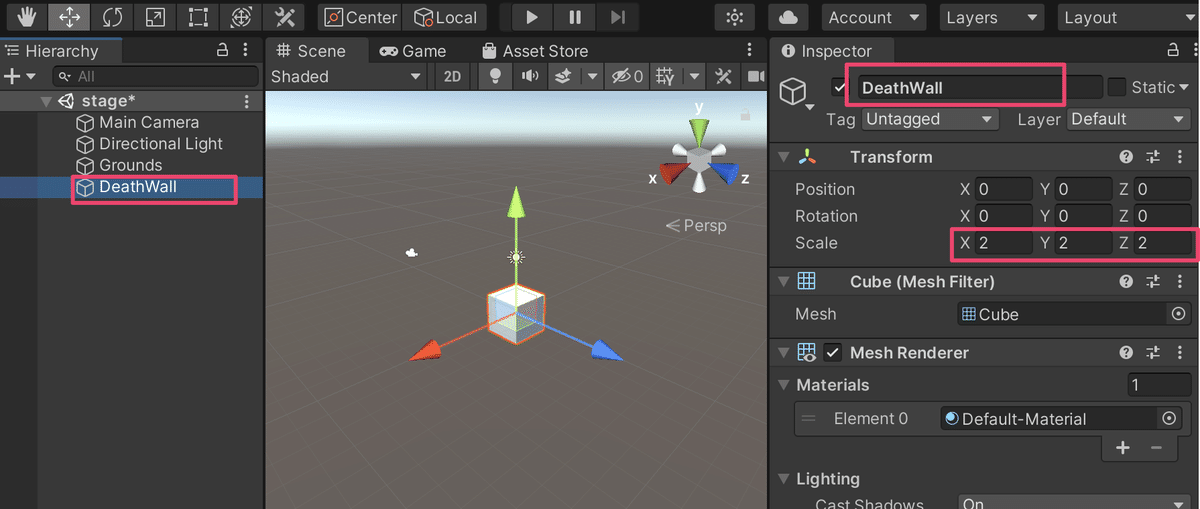Select the Rotate tool
This screenshot has height=509, width=1200.
[x=112, y=17]
